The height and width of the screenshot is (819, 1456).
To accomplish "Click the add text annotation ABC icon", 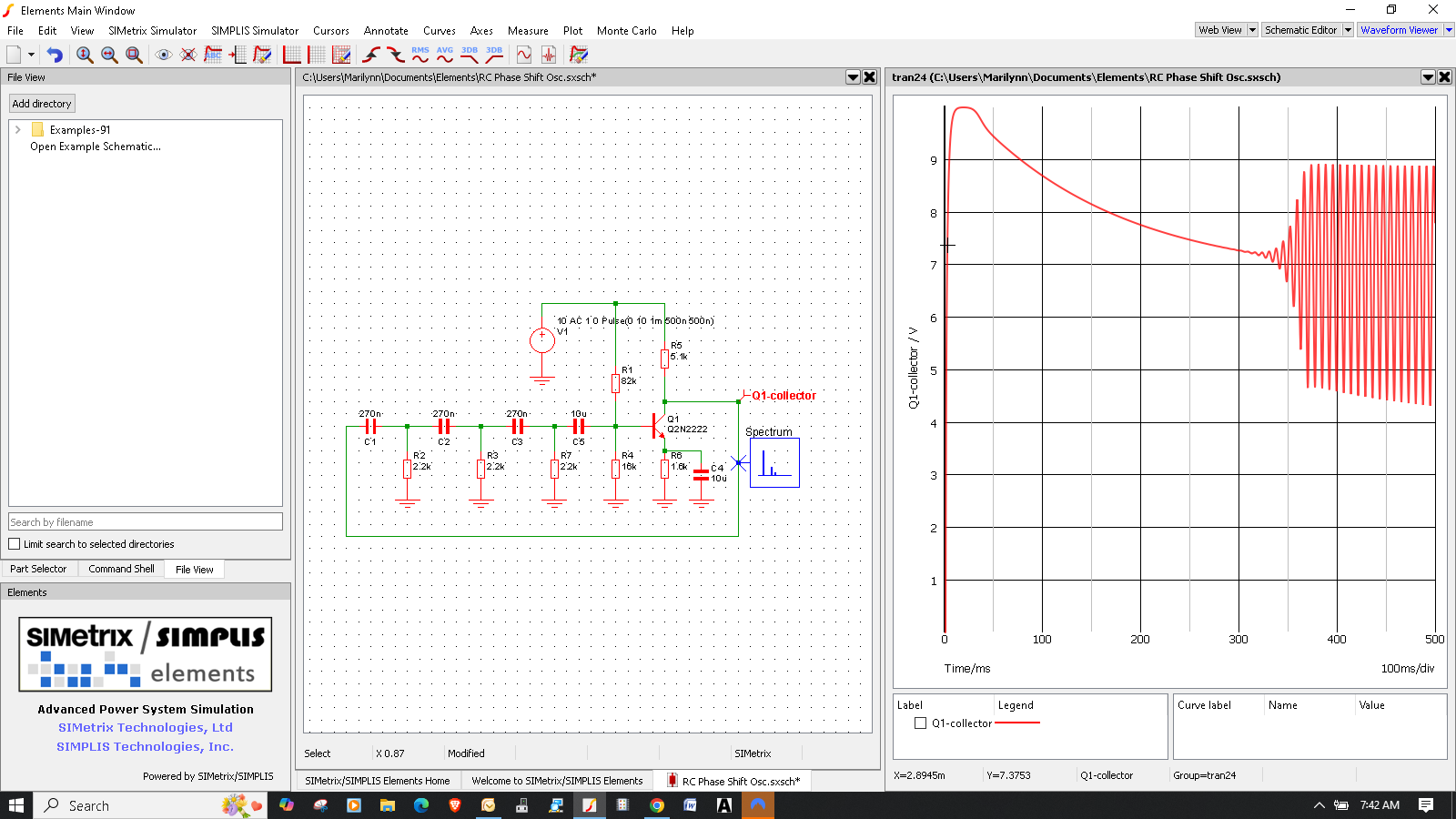I will [x=213, y=55].
